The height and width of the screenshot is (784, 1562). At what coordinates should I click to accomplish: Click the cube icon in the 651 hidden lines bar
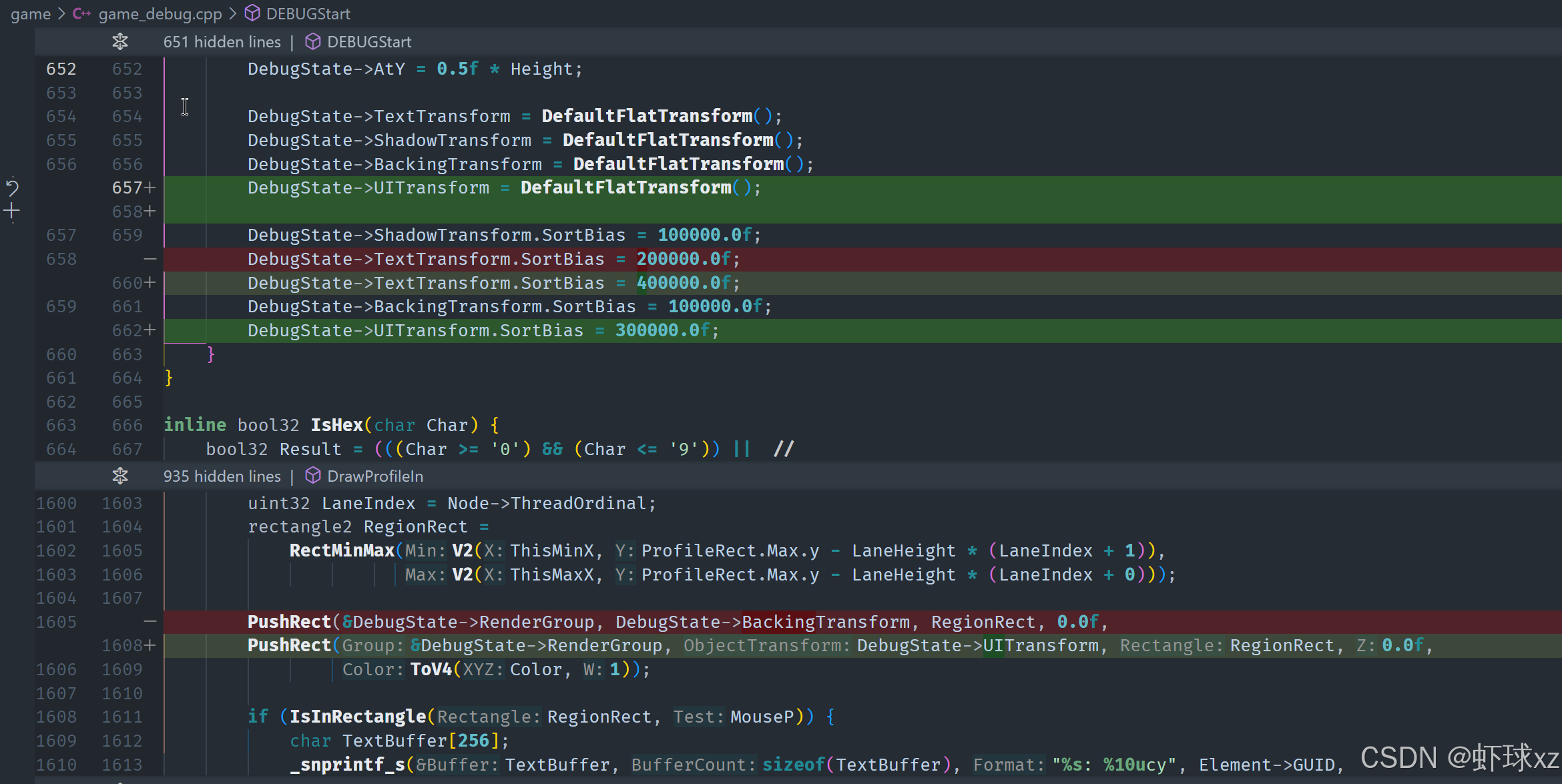[312, 42]
